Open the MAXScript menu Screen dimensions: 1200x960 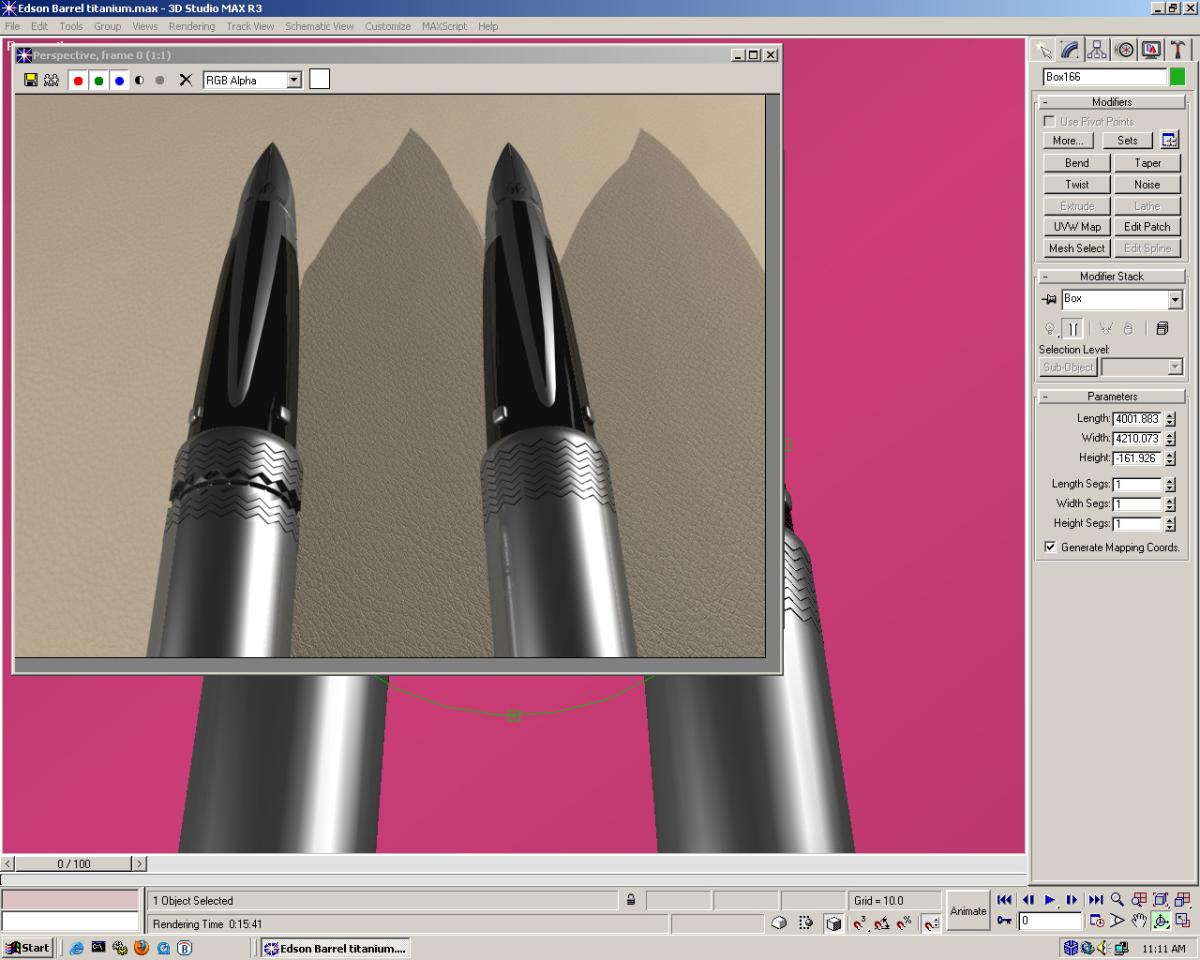(x=444, y=26)
